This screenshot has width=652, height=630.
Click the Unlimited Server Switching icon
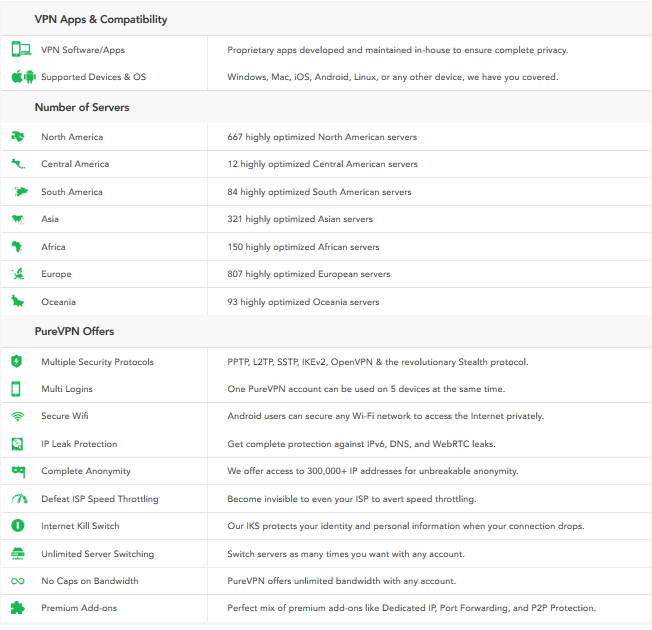(18, 554)
